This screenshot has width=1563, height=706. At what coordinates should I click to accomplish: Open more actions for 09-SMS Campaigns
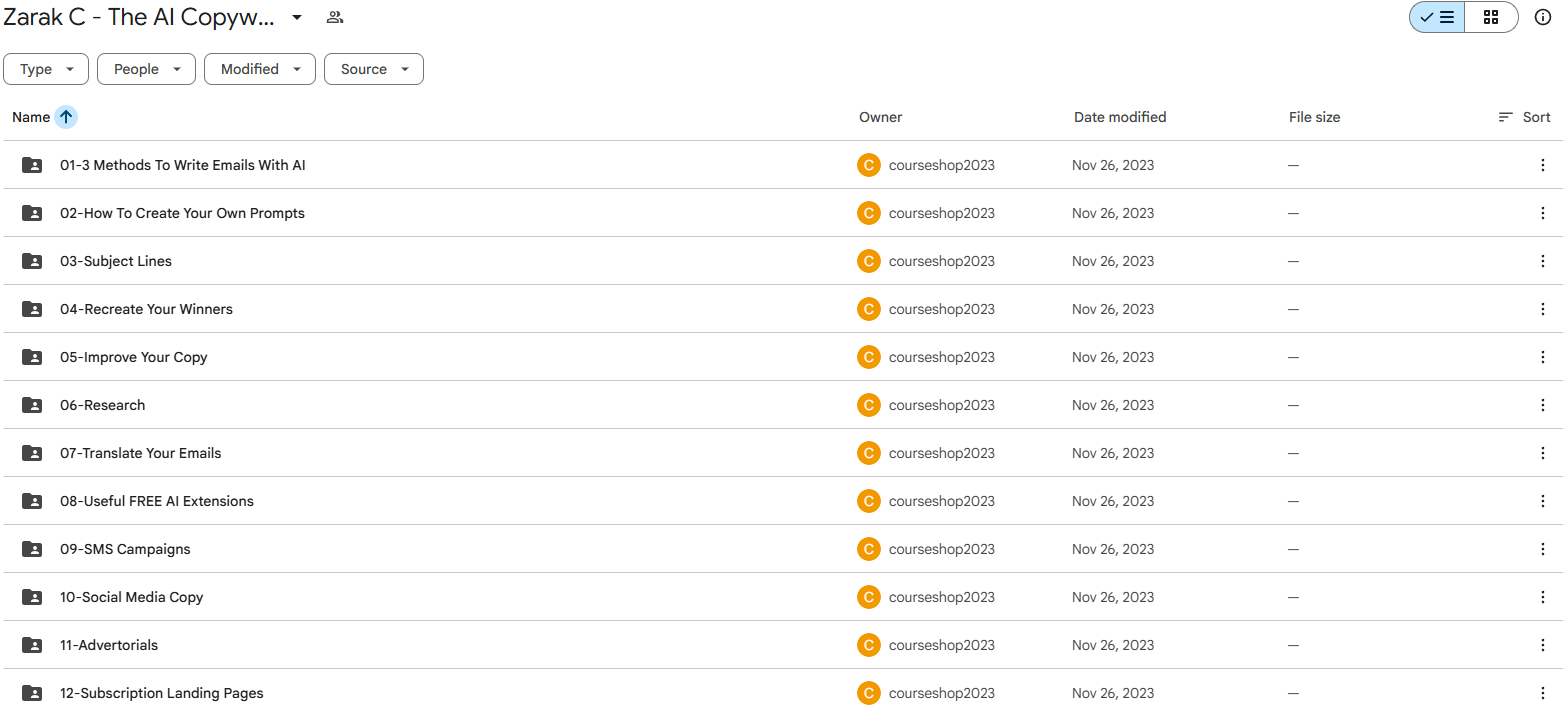[1542, 549]
